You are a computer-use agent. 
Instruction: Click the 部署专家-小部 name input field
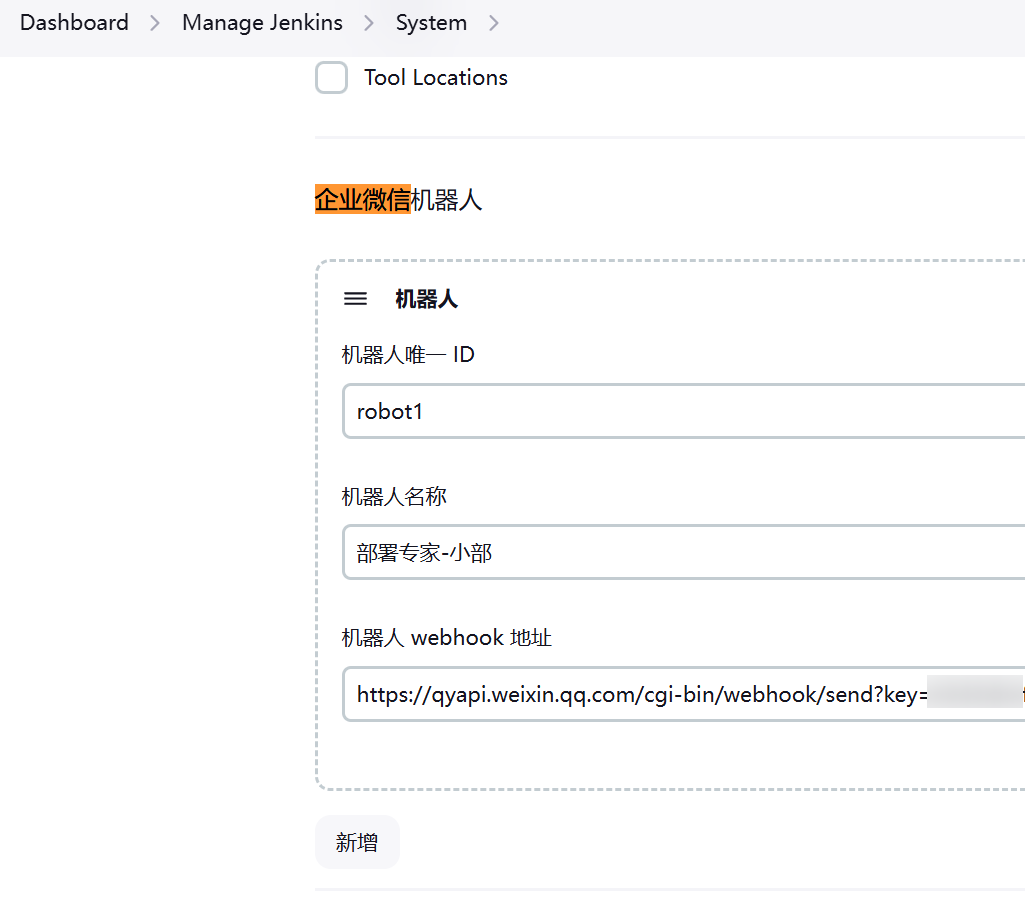point(680,552)
